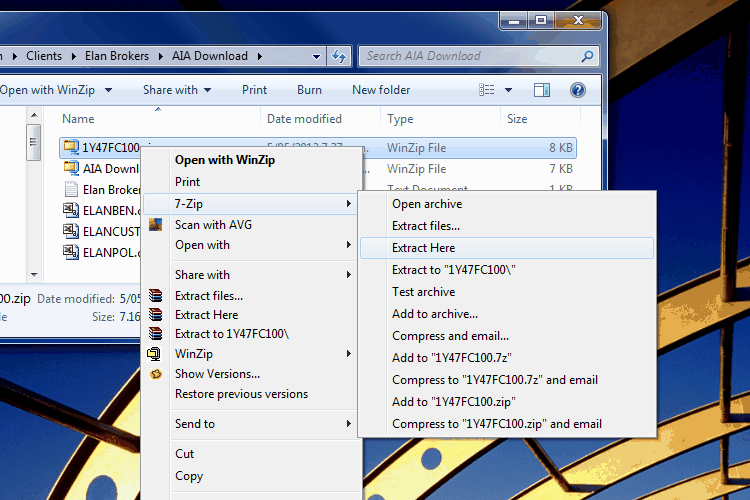Select Extract to "1Y47FC100\" in 7-Zip submenu
Viewport: 750px width, 500px height.
(453, 270)
